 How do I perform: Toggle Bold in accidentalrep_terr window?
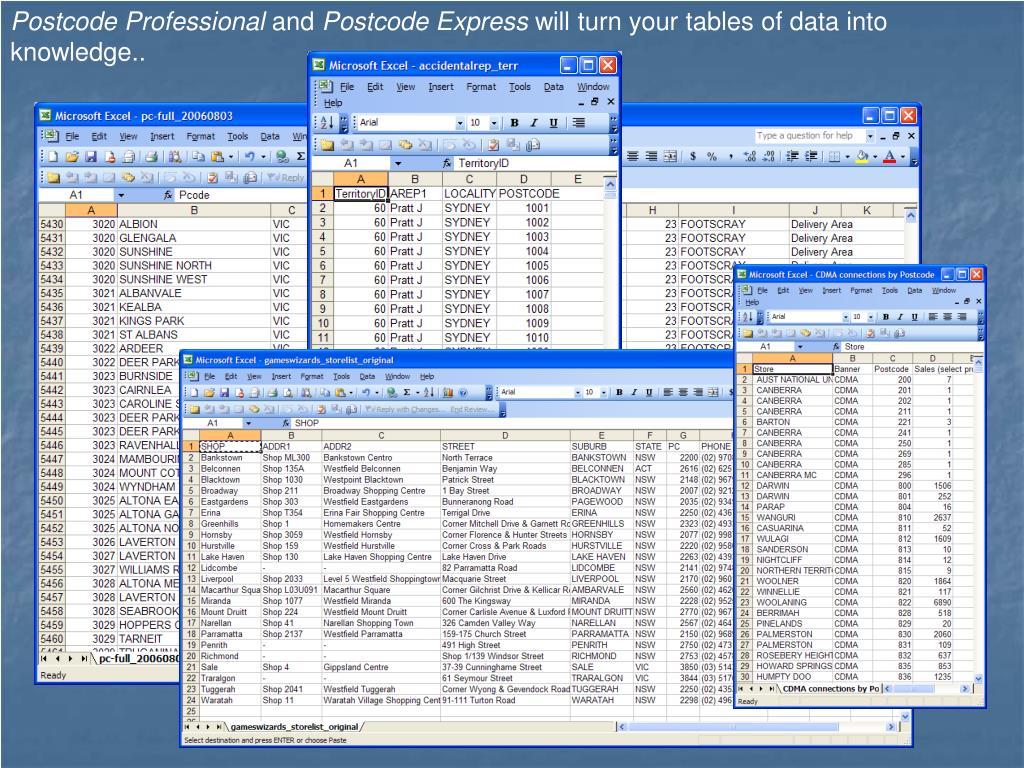[515, 123]
